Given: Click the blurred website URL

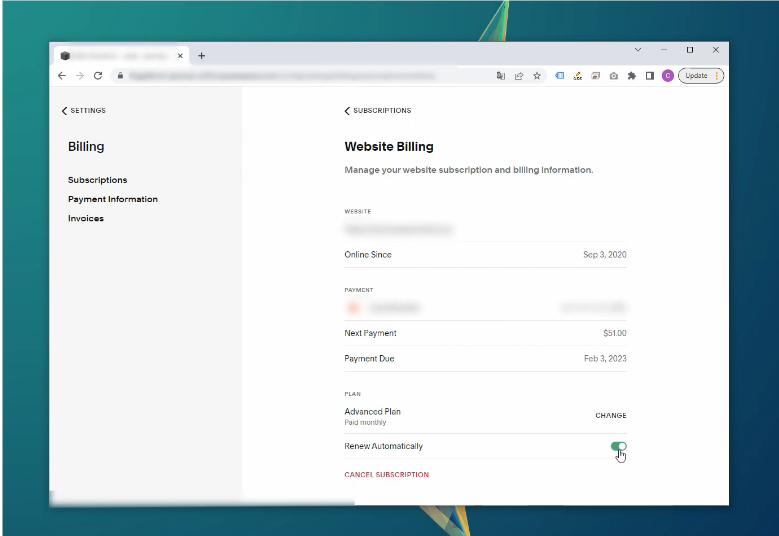Looking at the screenshot, I should tap(398, 229).
